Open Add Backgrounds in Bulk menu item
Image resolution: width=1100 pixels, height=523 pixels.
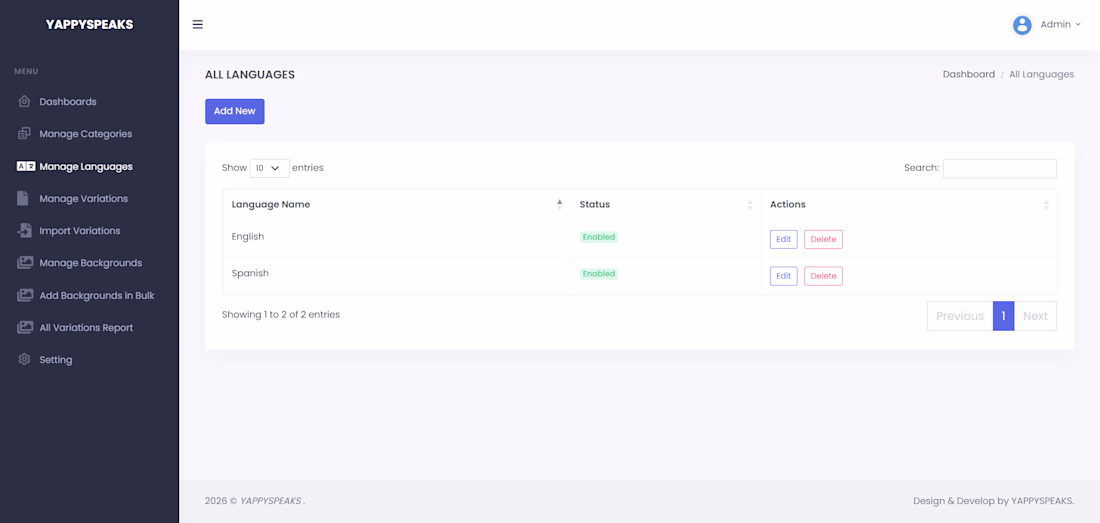point(97,295)
